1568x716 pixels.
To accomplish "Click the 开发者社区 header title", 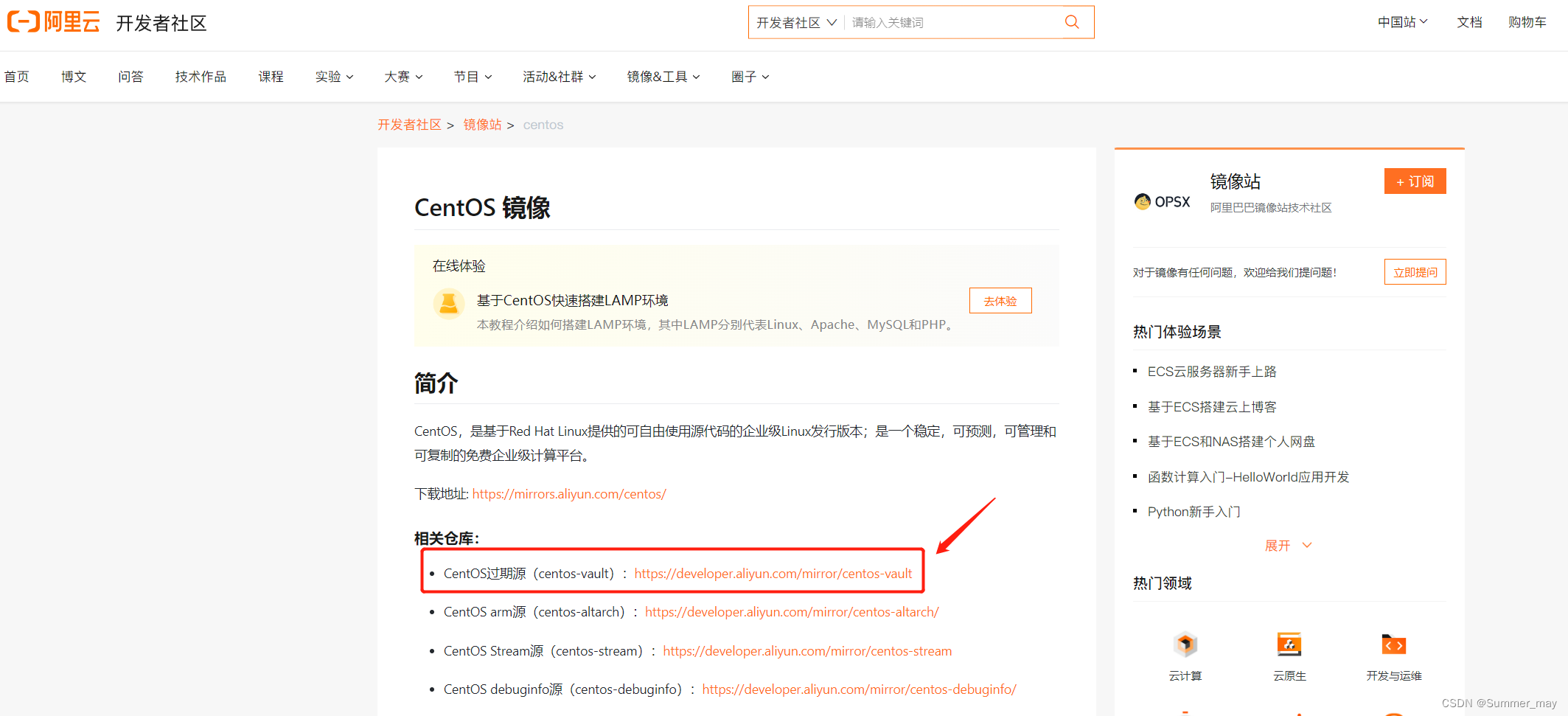I will pos(161,23).
